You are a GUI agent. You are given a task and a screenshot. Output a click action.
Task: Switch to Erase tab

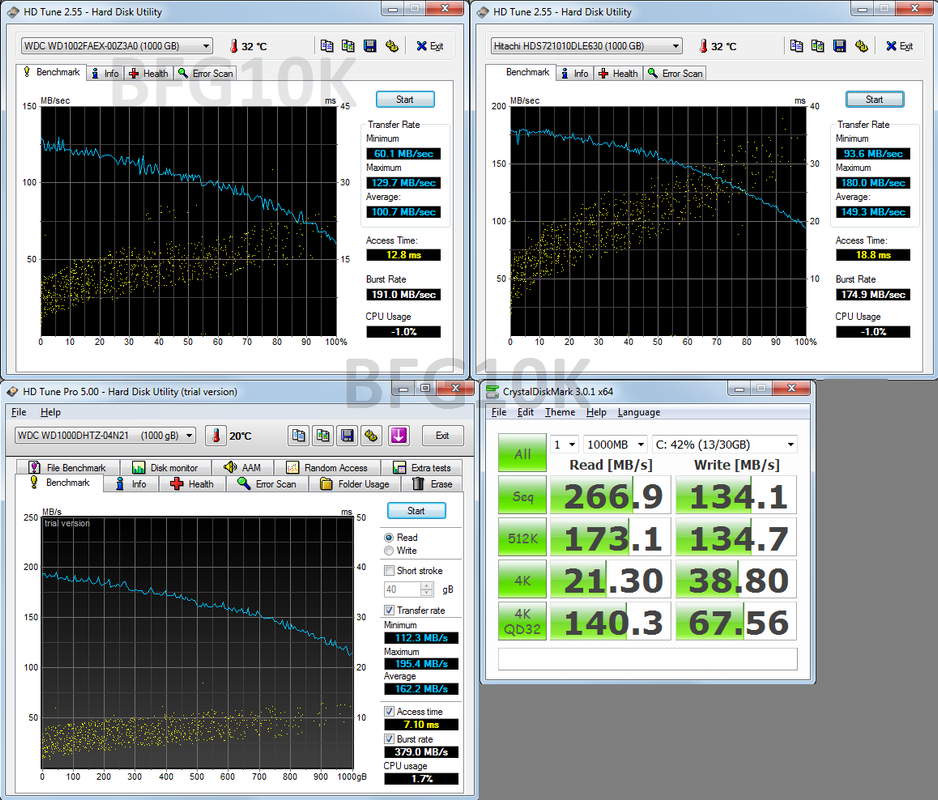(433, 483)
